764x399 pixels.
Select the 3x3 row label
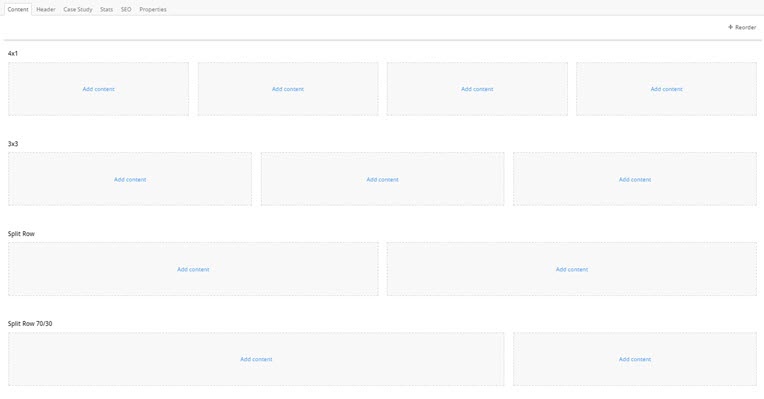click(x=13, y=144)
